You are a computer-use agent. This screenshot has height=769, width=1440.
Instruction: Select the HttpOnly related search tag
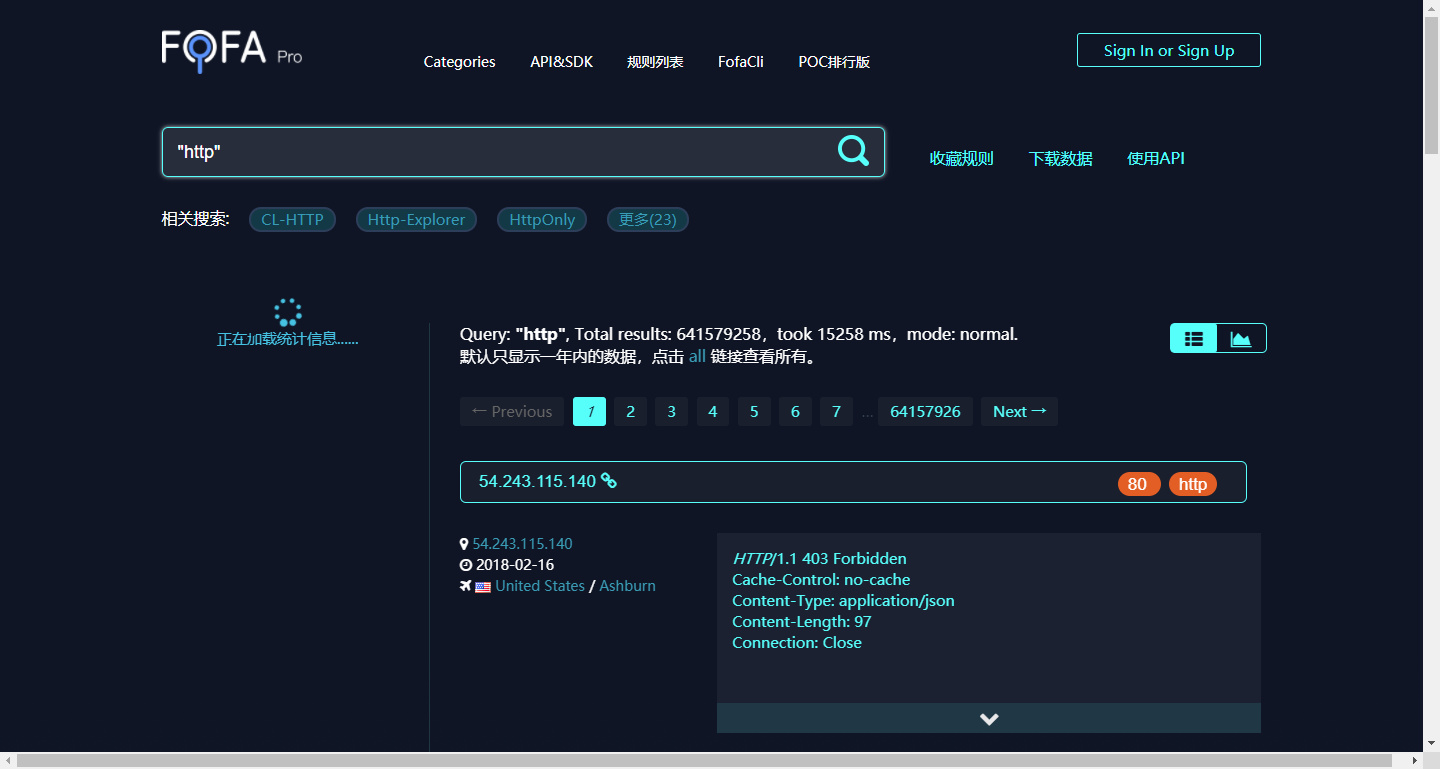coord(542,219)
